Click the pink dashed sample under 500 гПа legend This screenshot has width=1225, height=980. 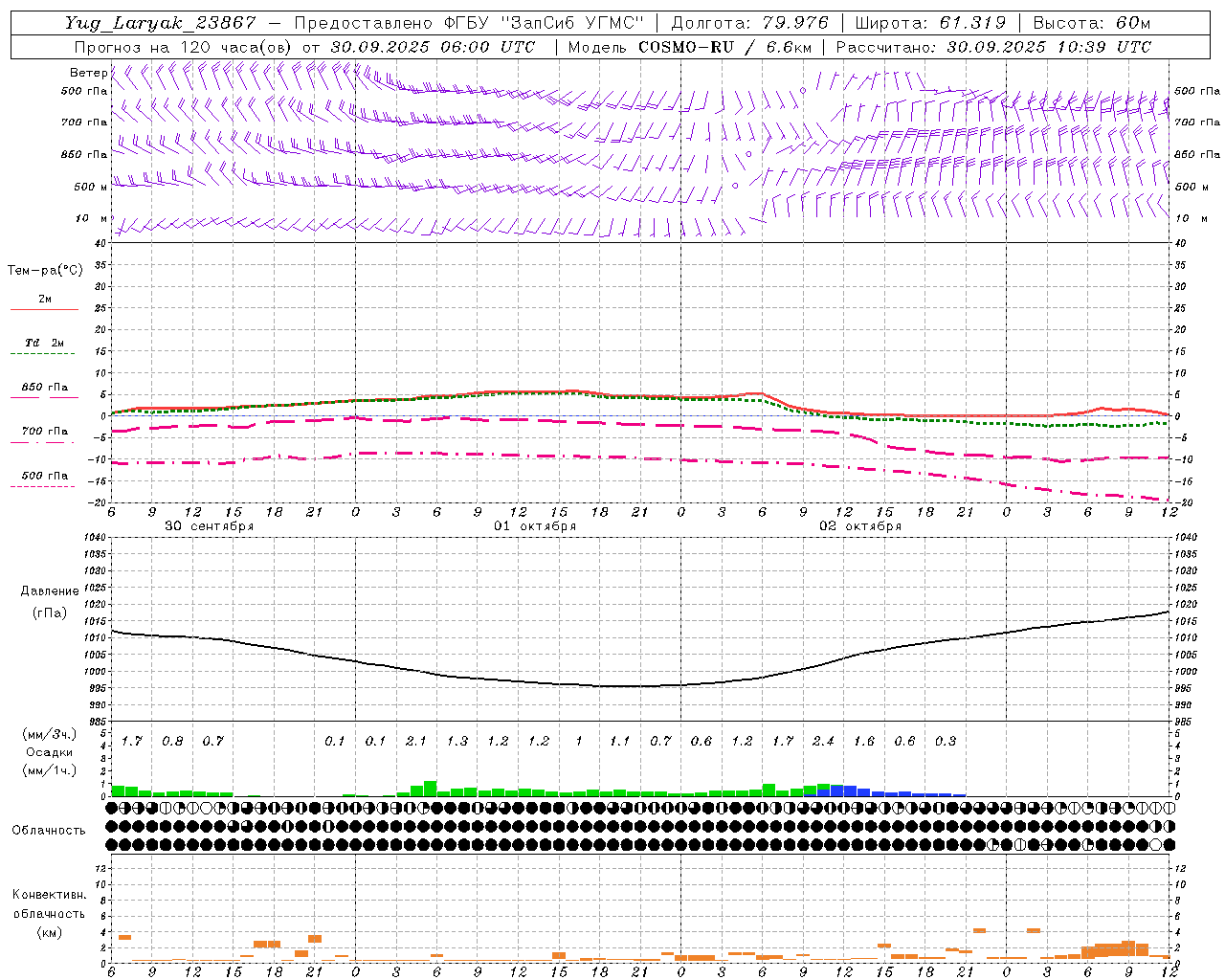pyautogui.click(x=44, y=486)
